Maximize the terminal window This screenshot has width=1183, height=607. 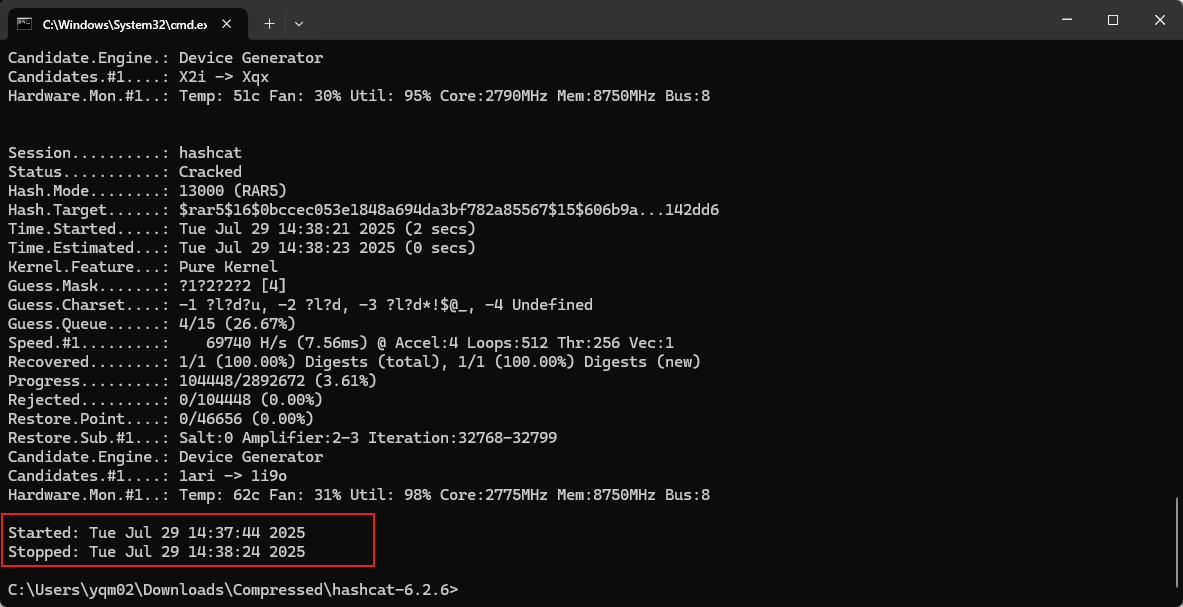coord(1113,20)
